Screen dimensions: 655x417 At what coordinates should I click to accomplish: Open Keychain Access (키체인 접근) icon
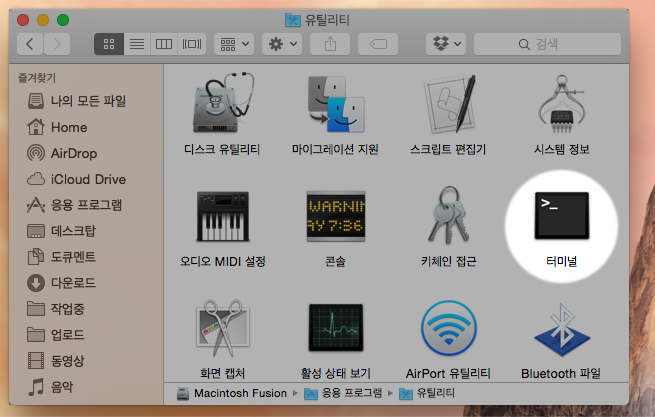click(448, 215)
